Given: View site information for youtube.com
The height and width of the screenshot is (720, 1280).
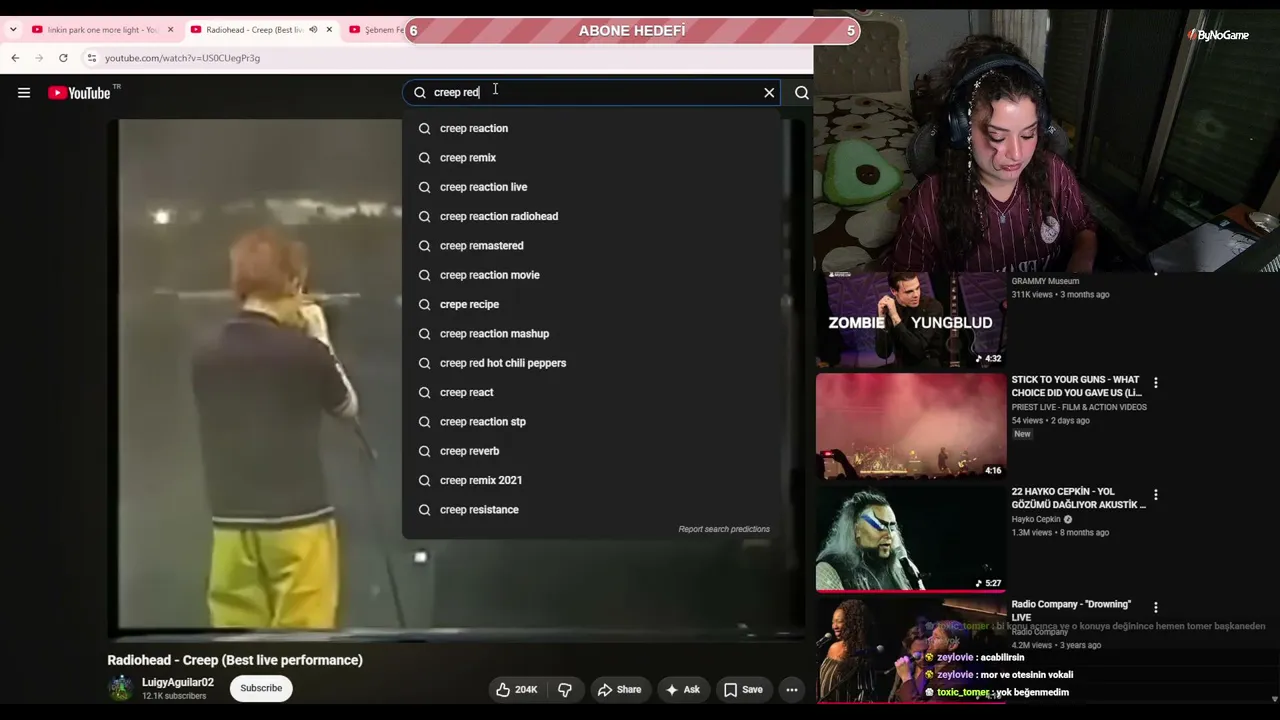Looking at the screenshot, I should [x=91, y=58].
